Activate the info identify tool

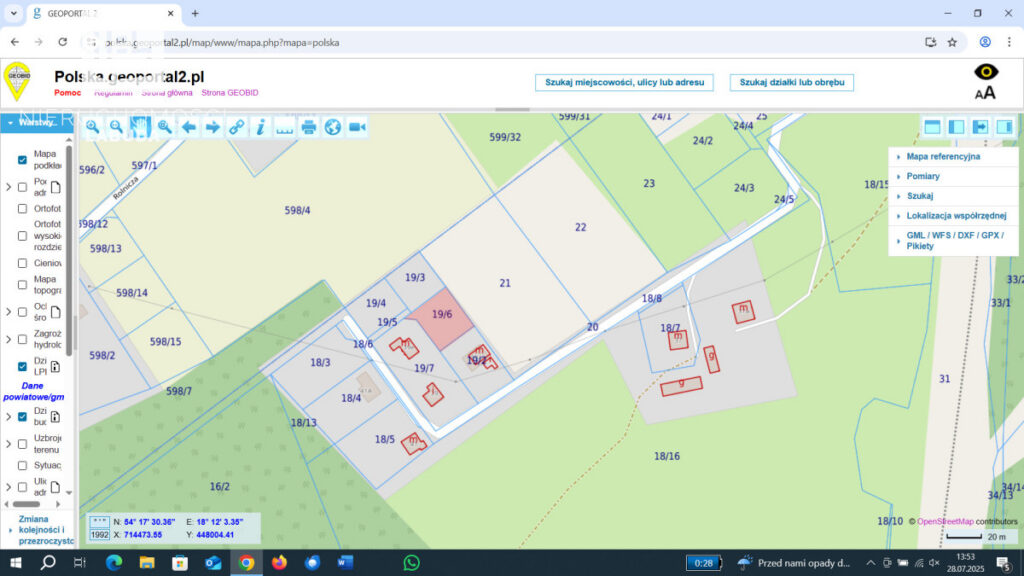[x=261, y=127]
